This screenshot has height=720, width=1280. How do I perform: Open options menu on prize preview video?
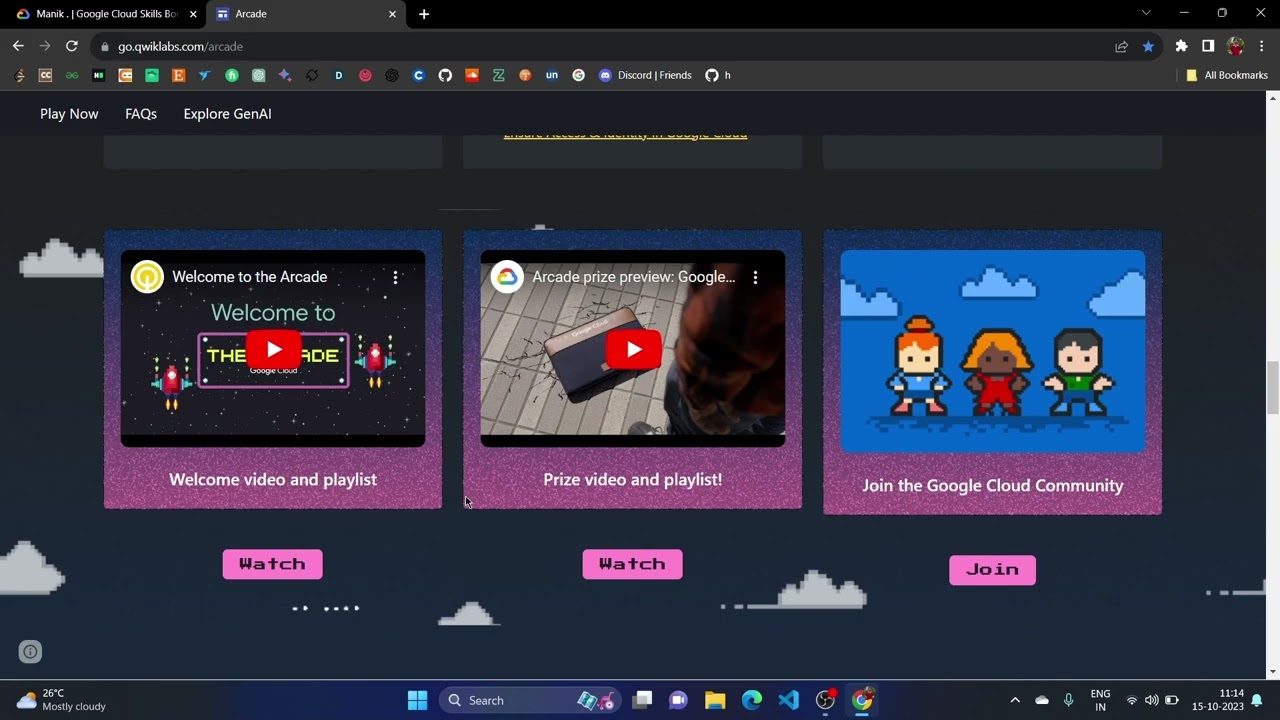(755, 277)
